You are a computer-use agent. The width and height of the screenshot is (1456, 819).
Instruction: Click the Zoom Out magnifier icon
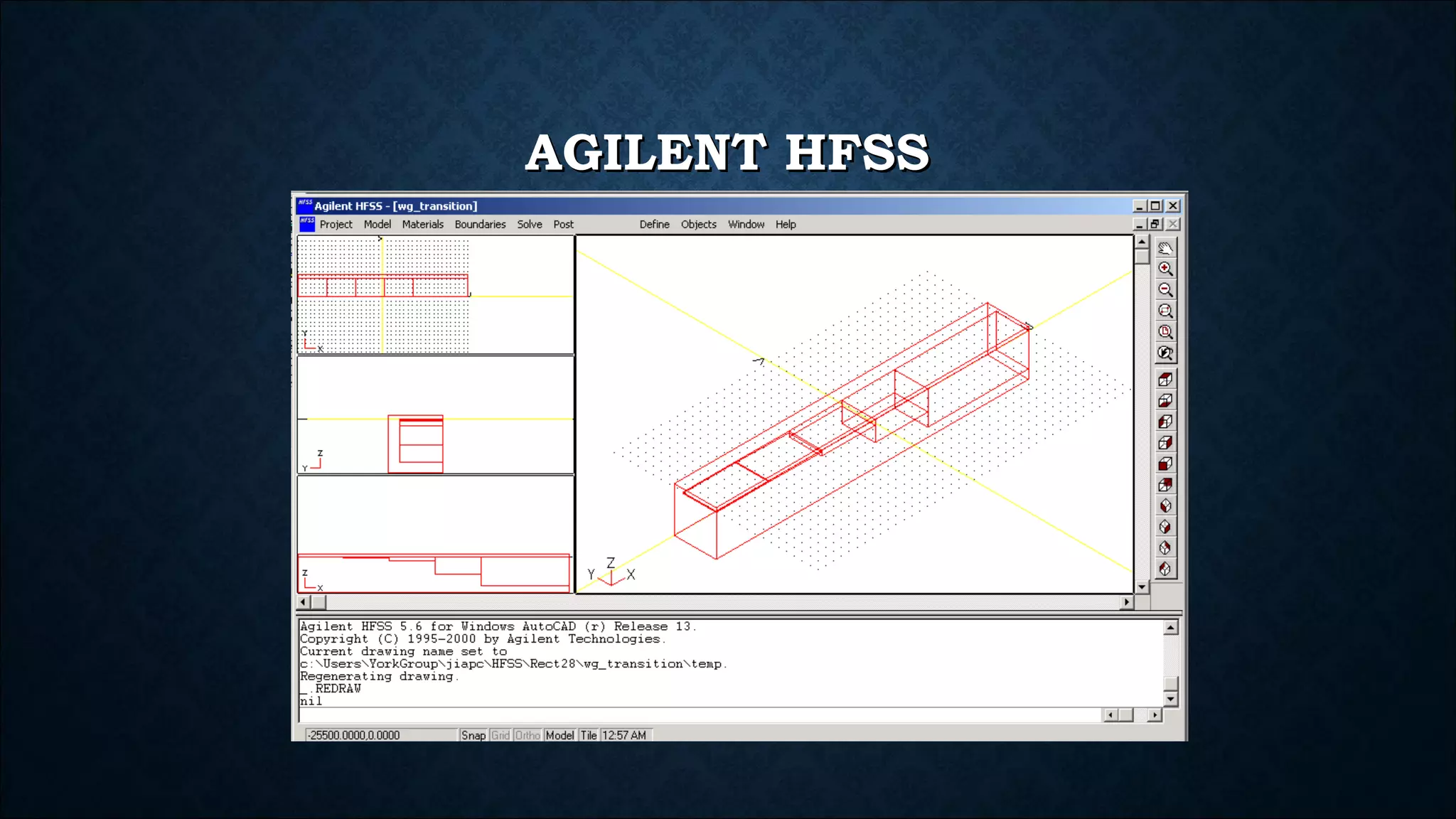[1165, 290]
